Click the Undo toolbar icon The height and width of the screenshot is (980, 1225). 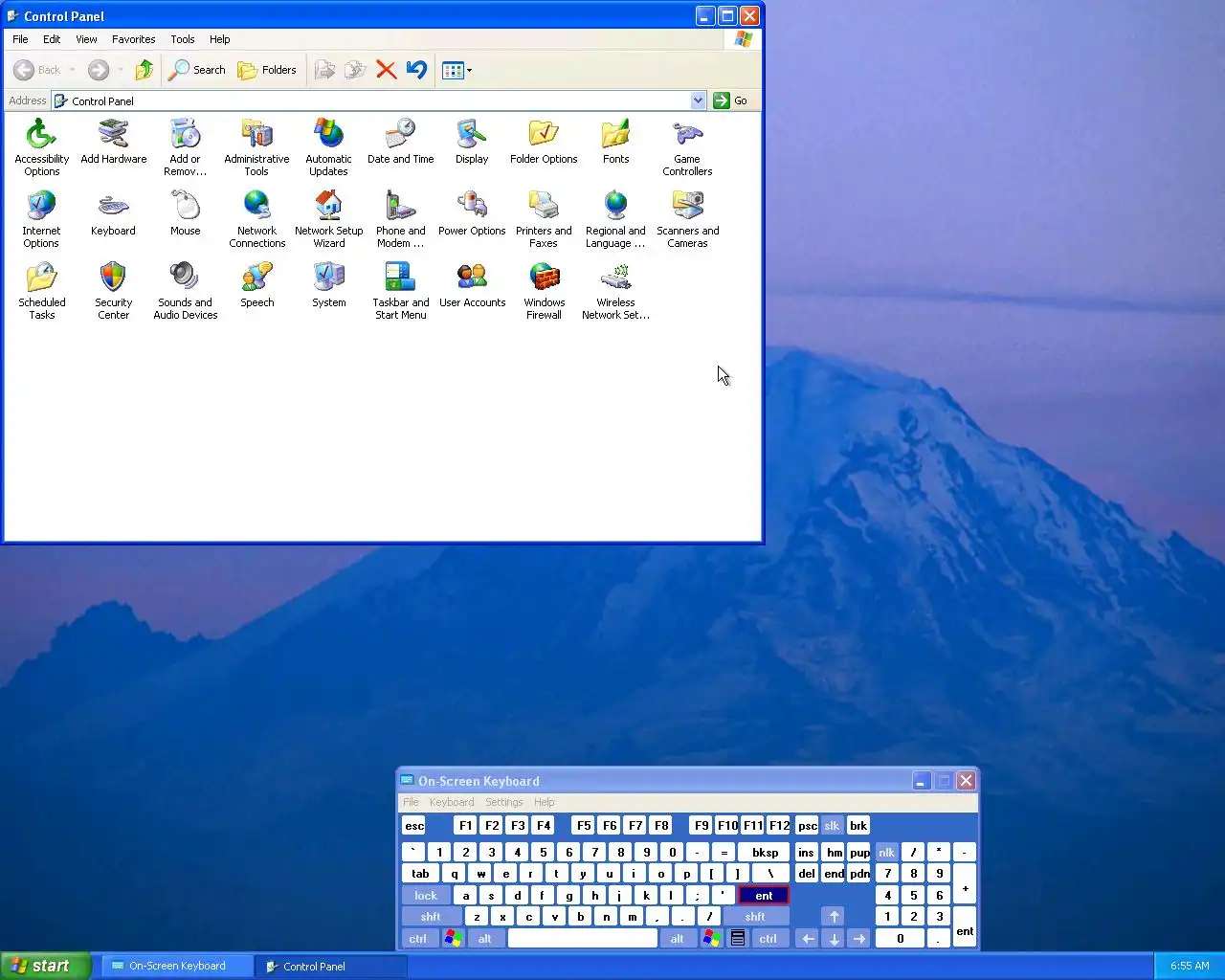pos(416,70)
